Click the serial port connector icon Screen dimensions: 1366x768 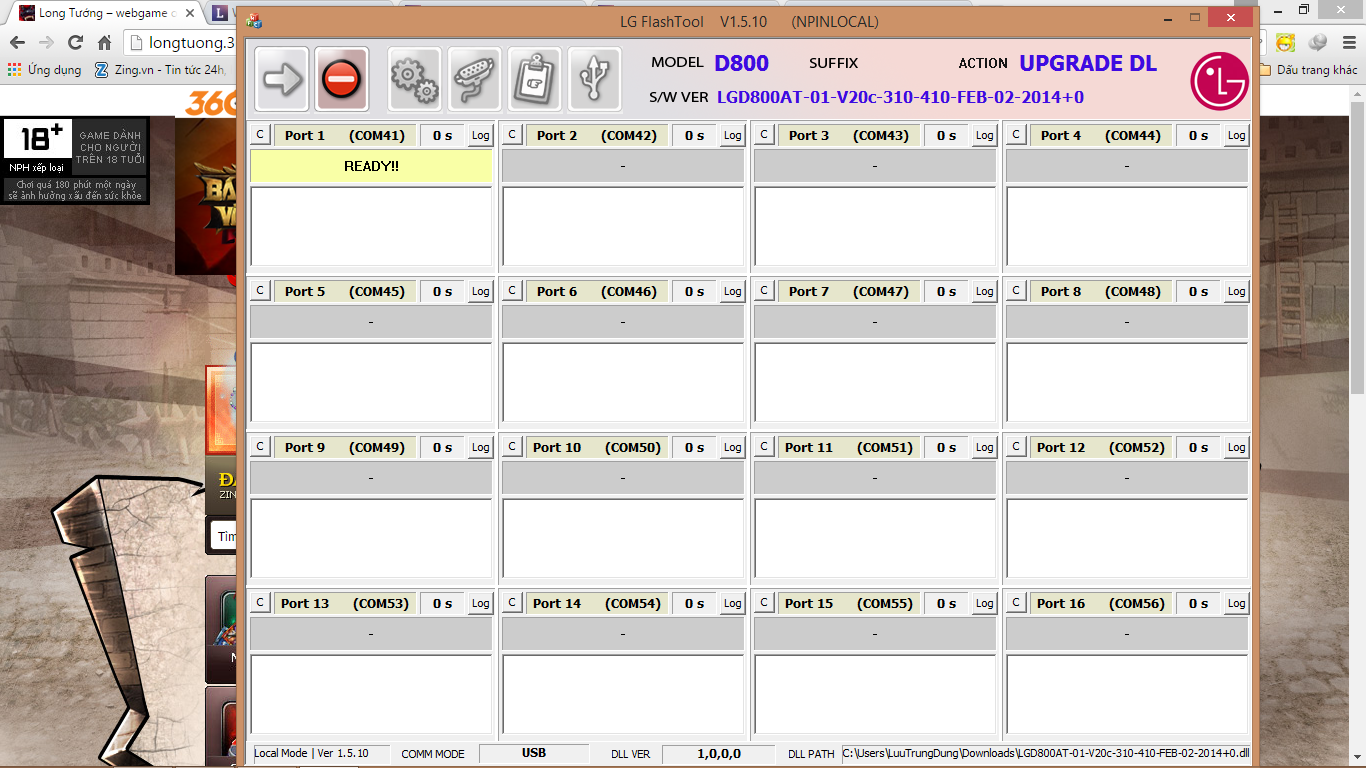(474, 79)
